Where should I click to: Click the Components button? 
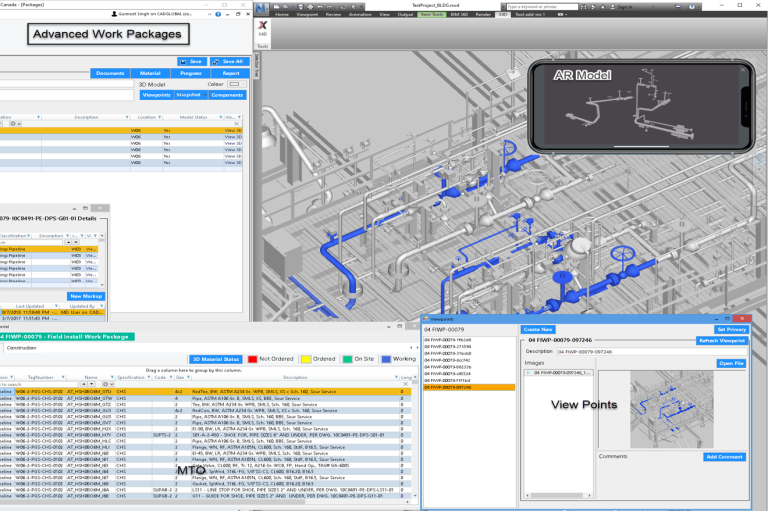tap(227, 95)
